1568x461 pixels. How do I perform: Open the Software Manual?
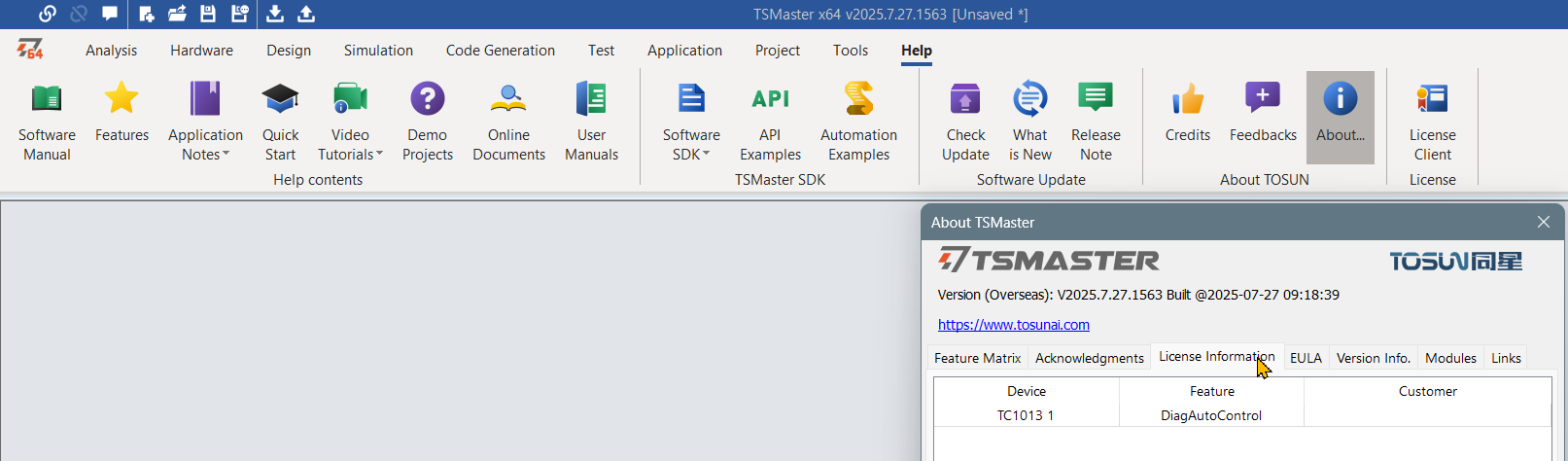tap(47, 122)
